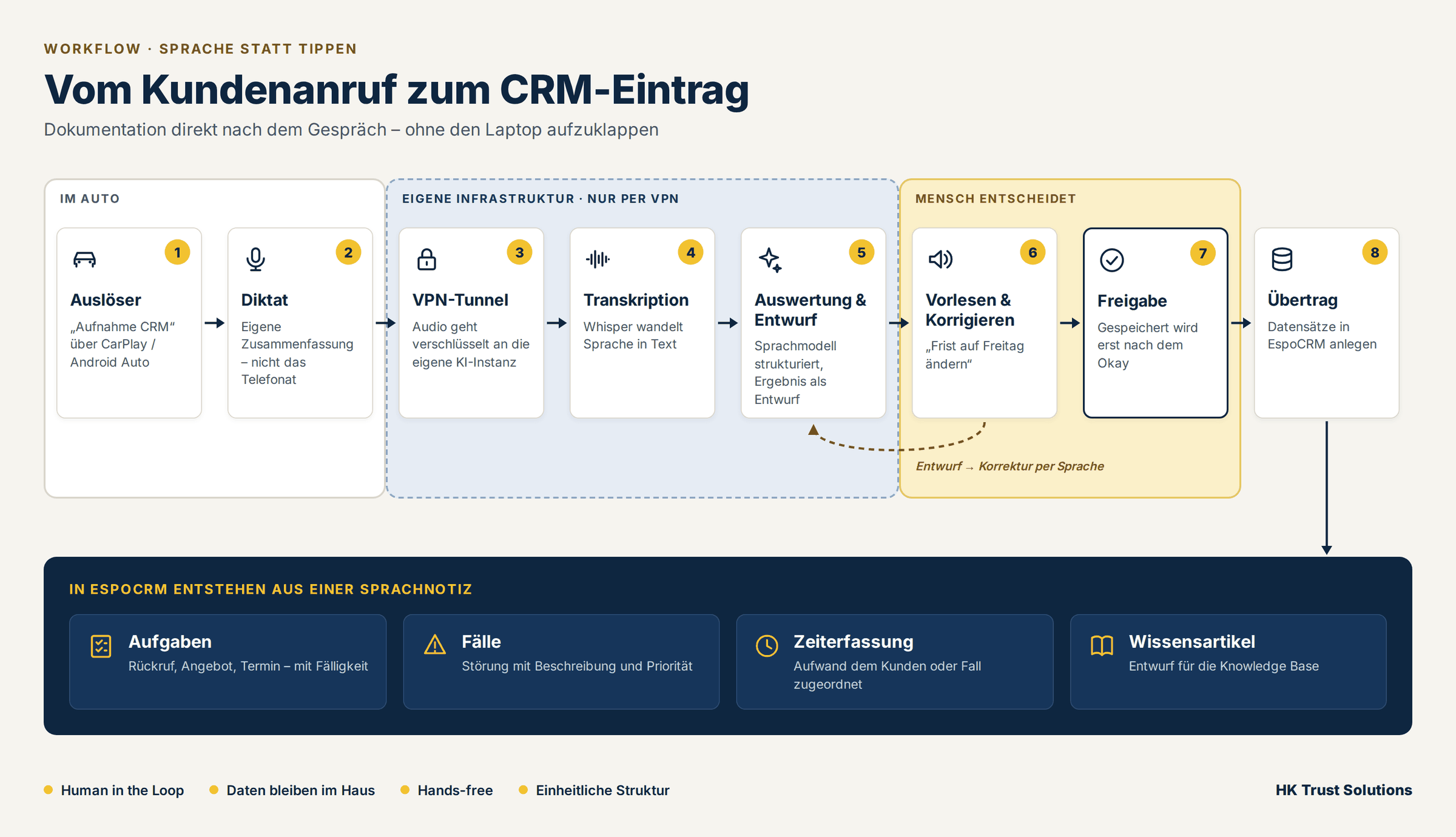
Task: Click the "Fälle" tile title
Action: coord(481,641)
